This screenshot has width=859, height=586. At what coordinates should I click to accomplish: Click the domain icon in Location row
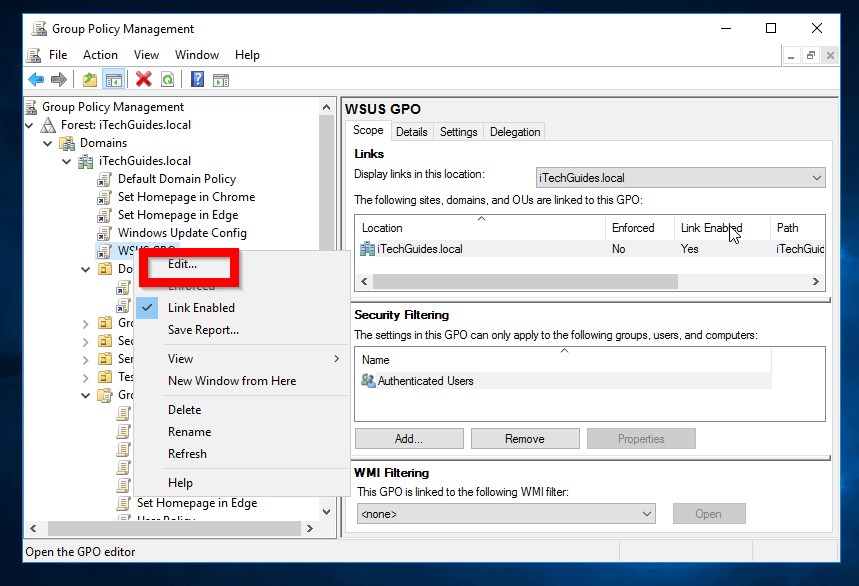pyautogui.click(x=368, y=249)
